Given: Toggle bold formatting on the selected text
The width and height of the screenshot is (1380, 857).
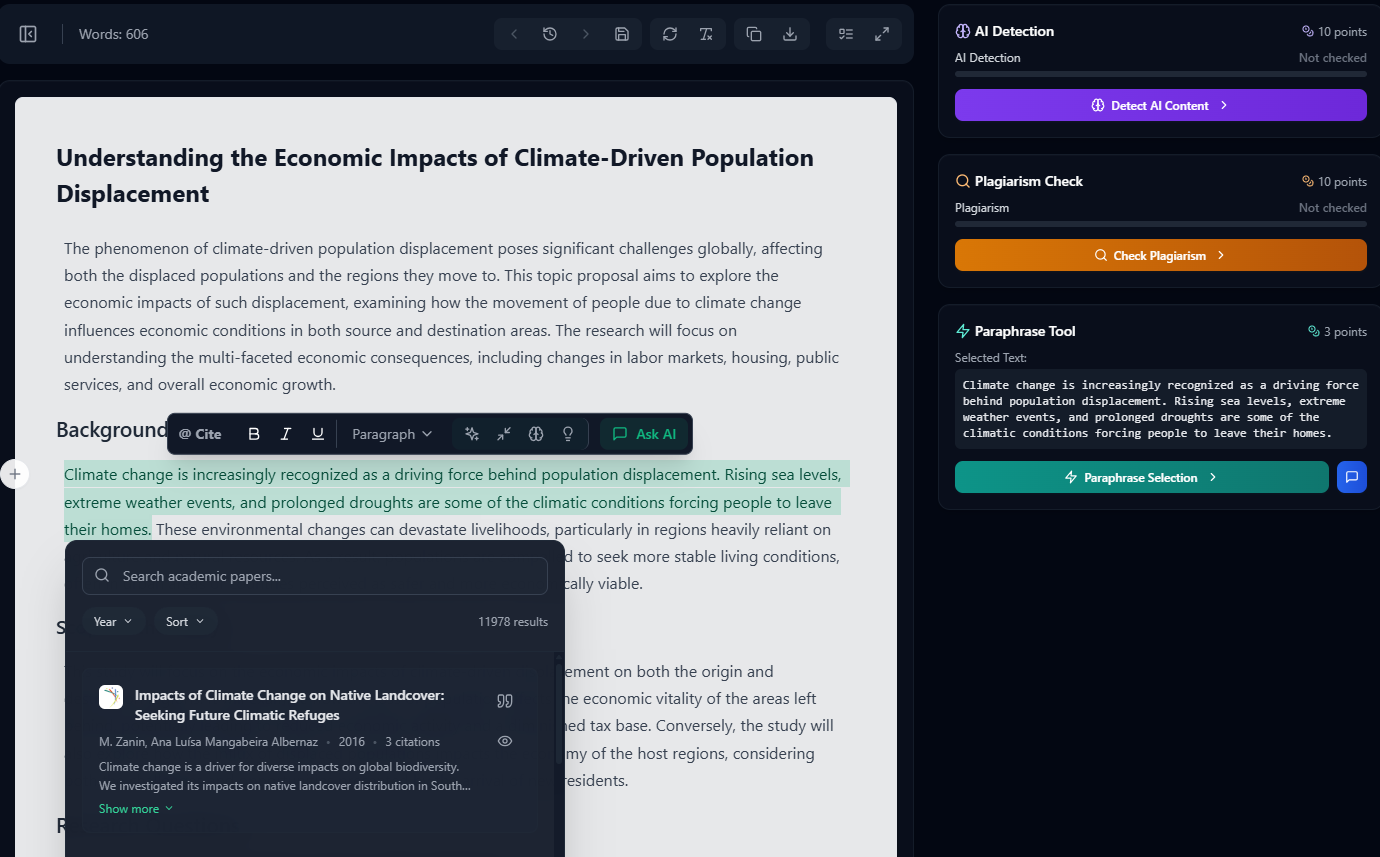Looking at the screenshot, I should tap(253, 433).
